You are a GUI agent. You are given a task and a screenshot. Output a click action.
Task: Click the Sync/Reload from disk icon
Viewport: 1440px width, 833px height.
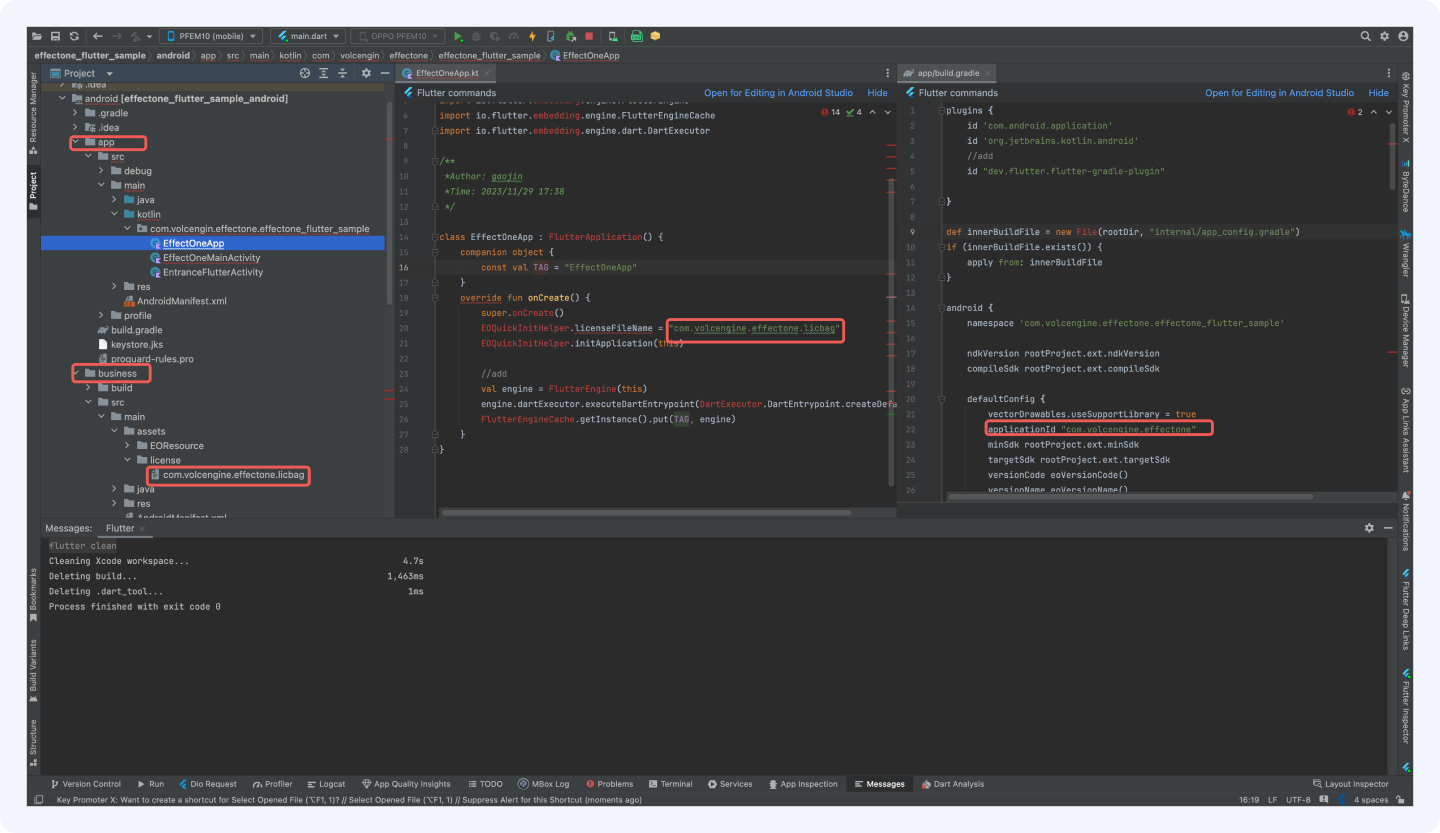(x=74, y=36)
